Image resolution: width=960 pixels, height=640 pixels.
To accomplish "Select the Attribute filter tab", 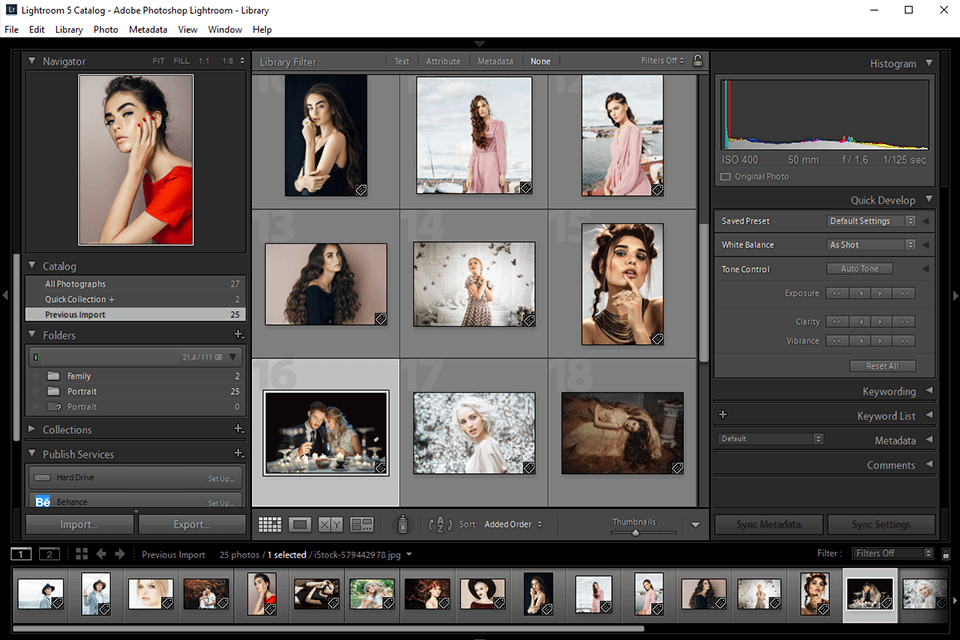I will point(443,61).
